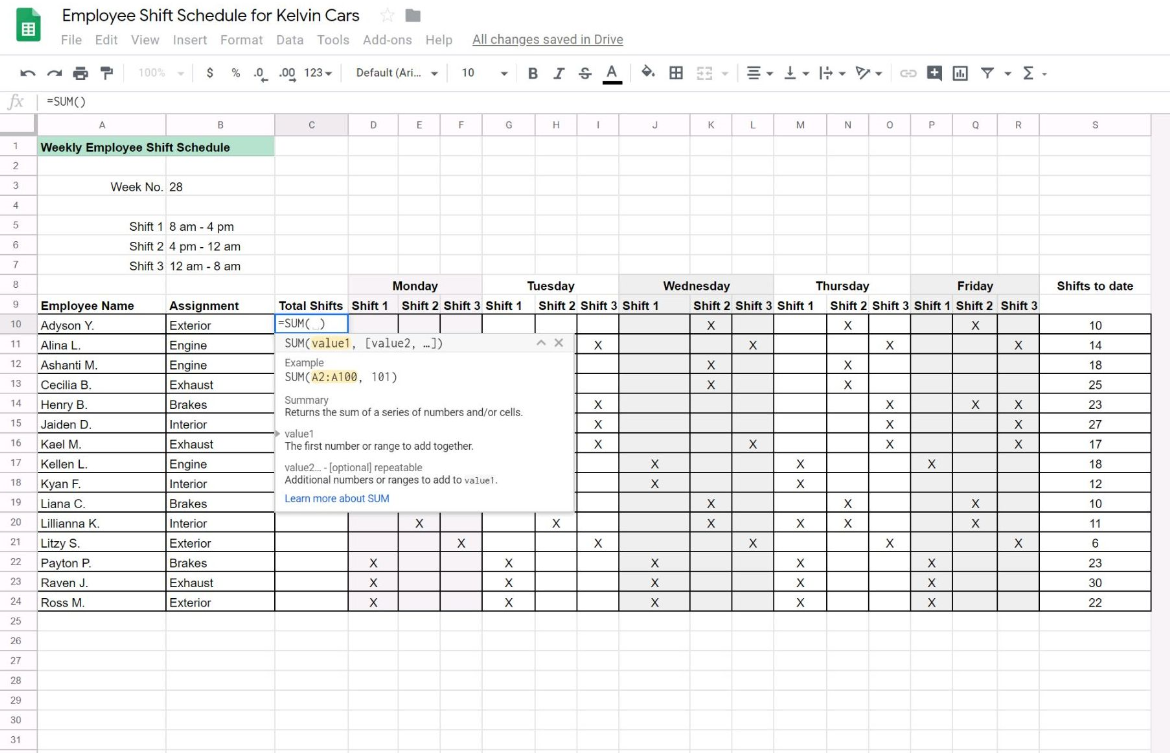Format cell as percent
This screenshot has height=753, width=1170.
tap(236, 73)
